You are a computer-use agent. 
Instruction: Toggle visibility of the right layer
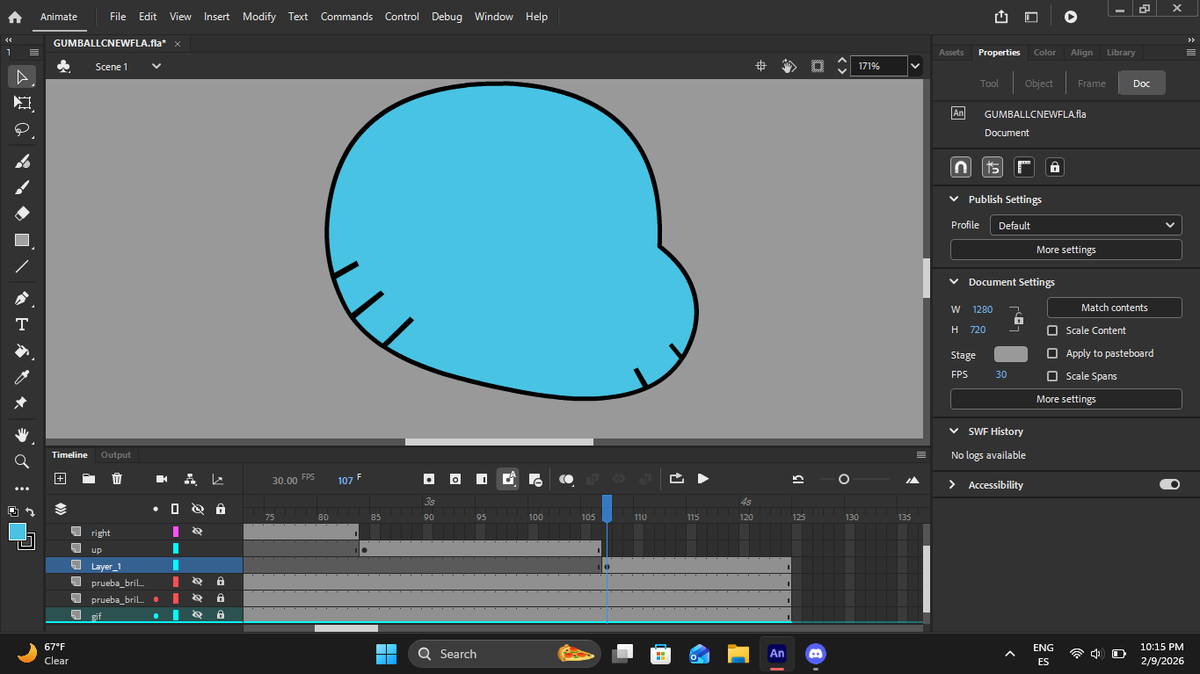197,532
